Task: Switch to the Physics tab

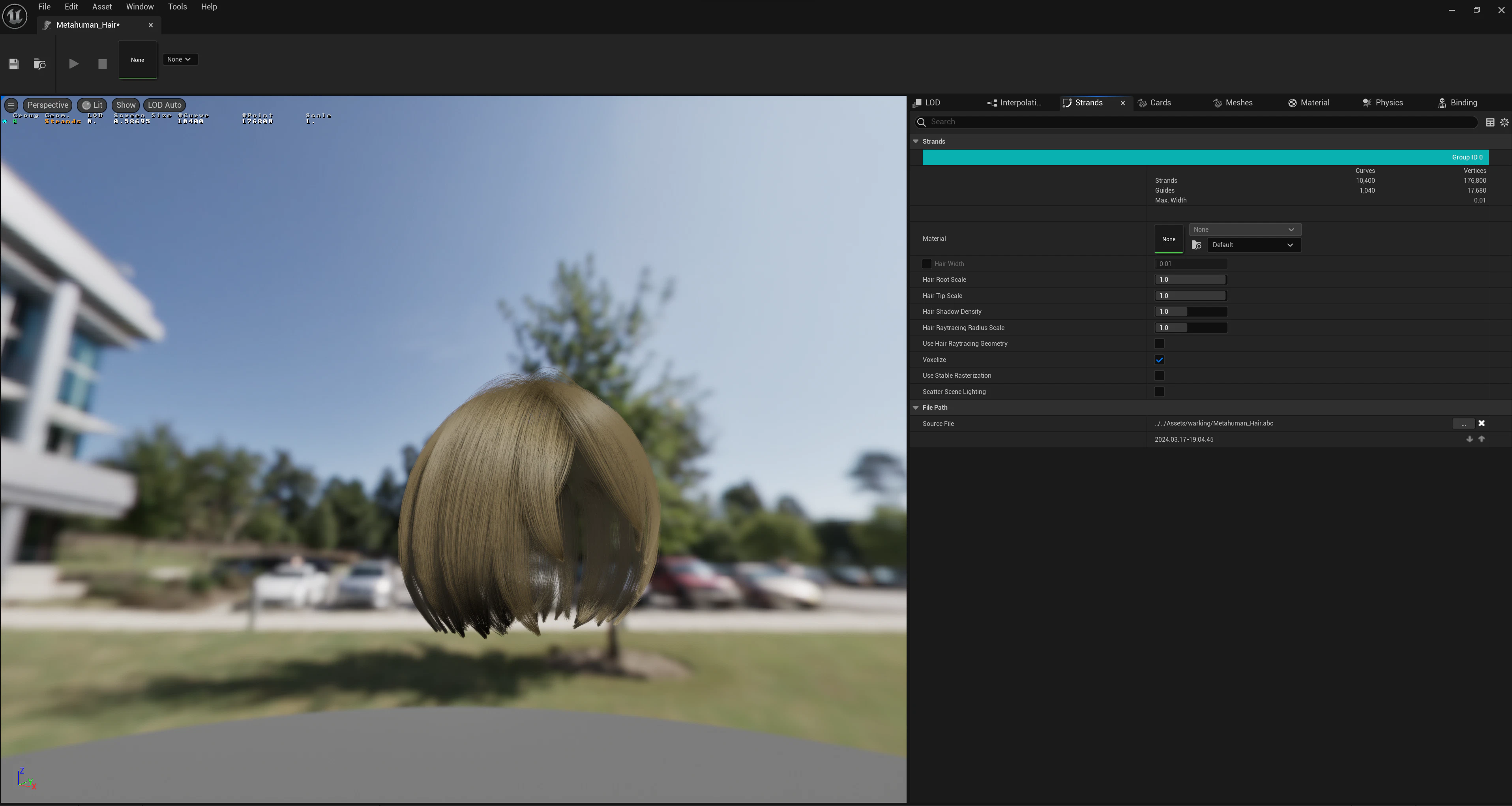Action: pyautogui.click(x=1383, y=103)
